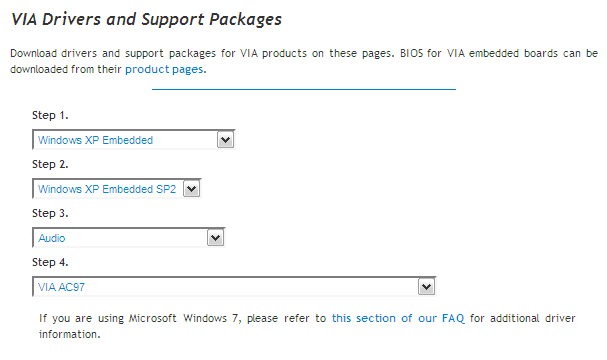Click the Microsoft Windows 7 note text
The height and width of the screenshot is (360, 607).
pos(307,326)
